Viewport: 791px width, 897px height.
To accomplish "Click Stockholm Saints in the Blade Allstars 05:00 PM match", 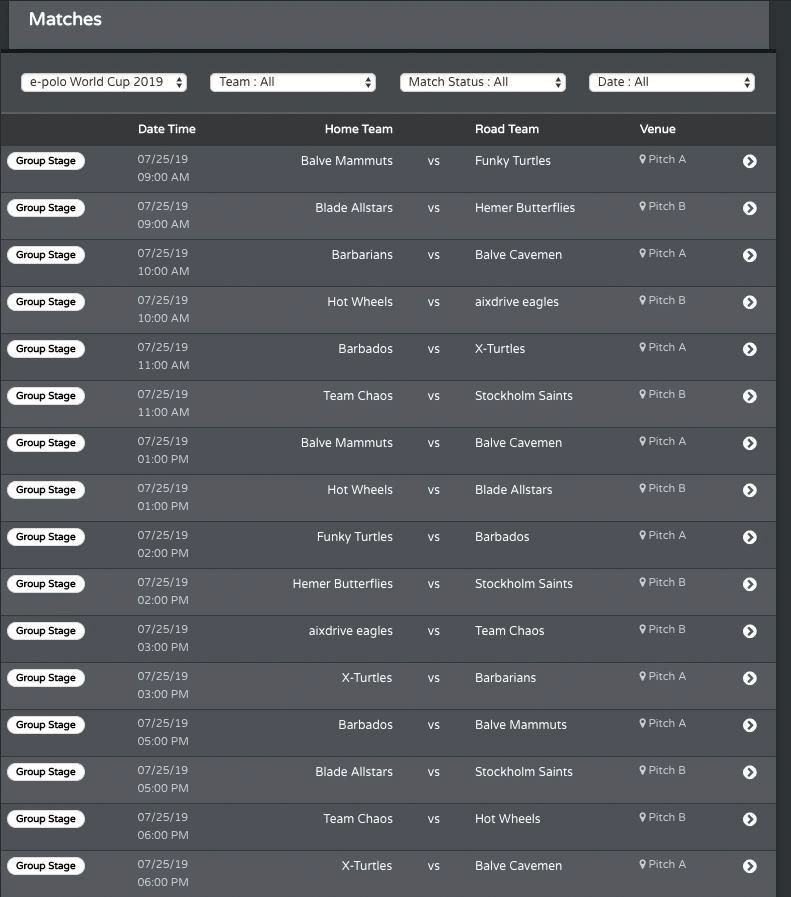I will (524, 772).
